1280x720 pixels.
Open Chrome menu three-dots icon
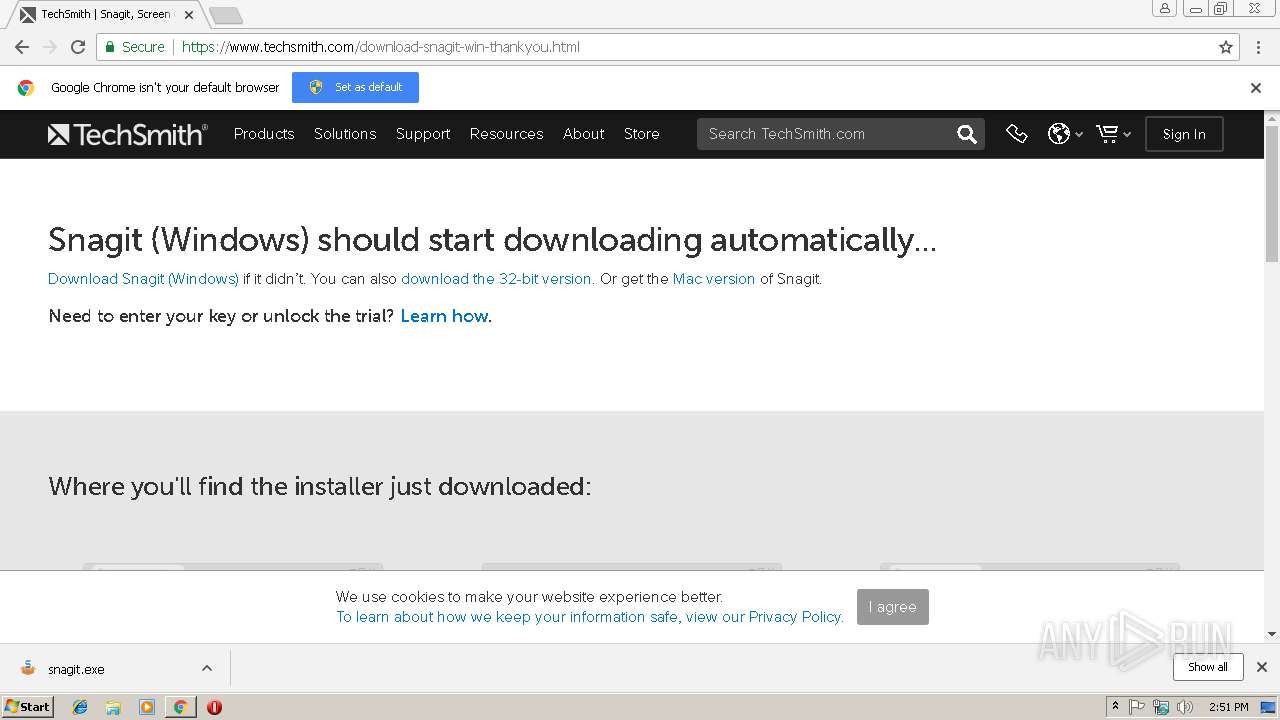[1259, 47]
